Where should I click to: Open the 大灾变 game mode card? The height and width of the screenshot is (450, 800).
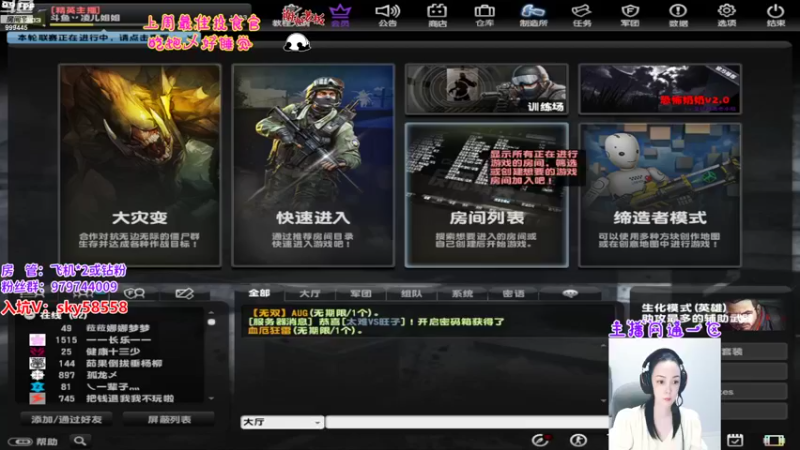(x=140, y=165)
